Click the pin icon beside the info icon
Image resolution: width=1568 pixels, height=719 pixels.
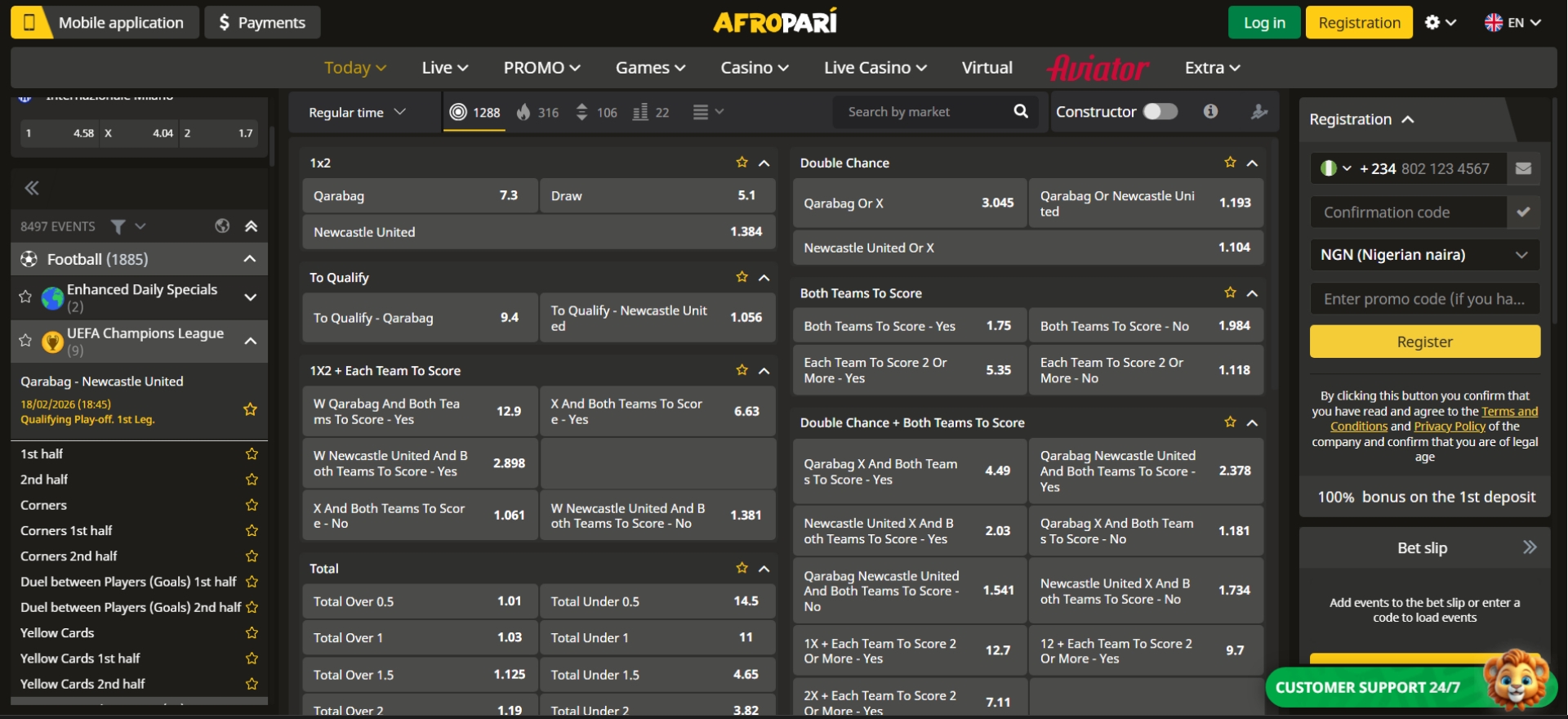tap(1259, 112)
